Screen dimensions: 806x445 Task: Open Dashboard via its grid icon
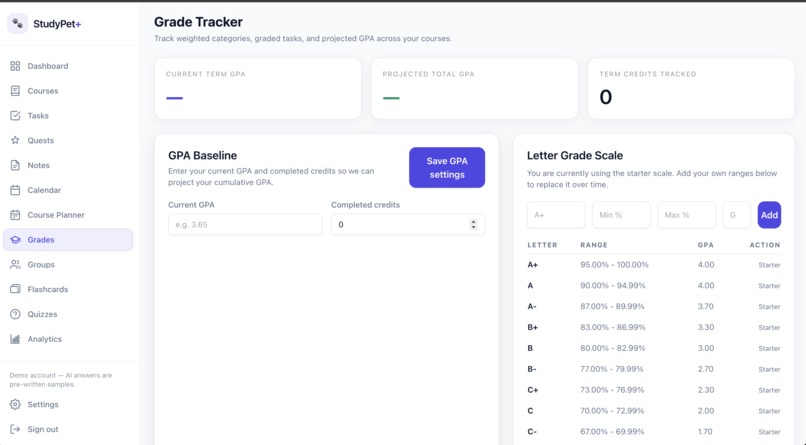tap(15, 66)
